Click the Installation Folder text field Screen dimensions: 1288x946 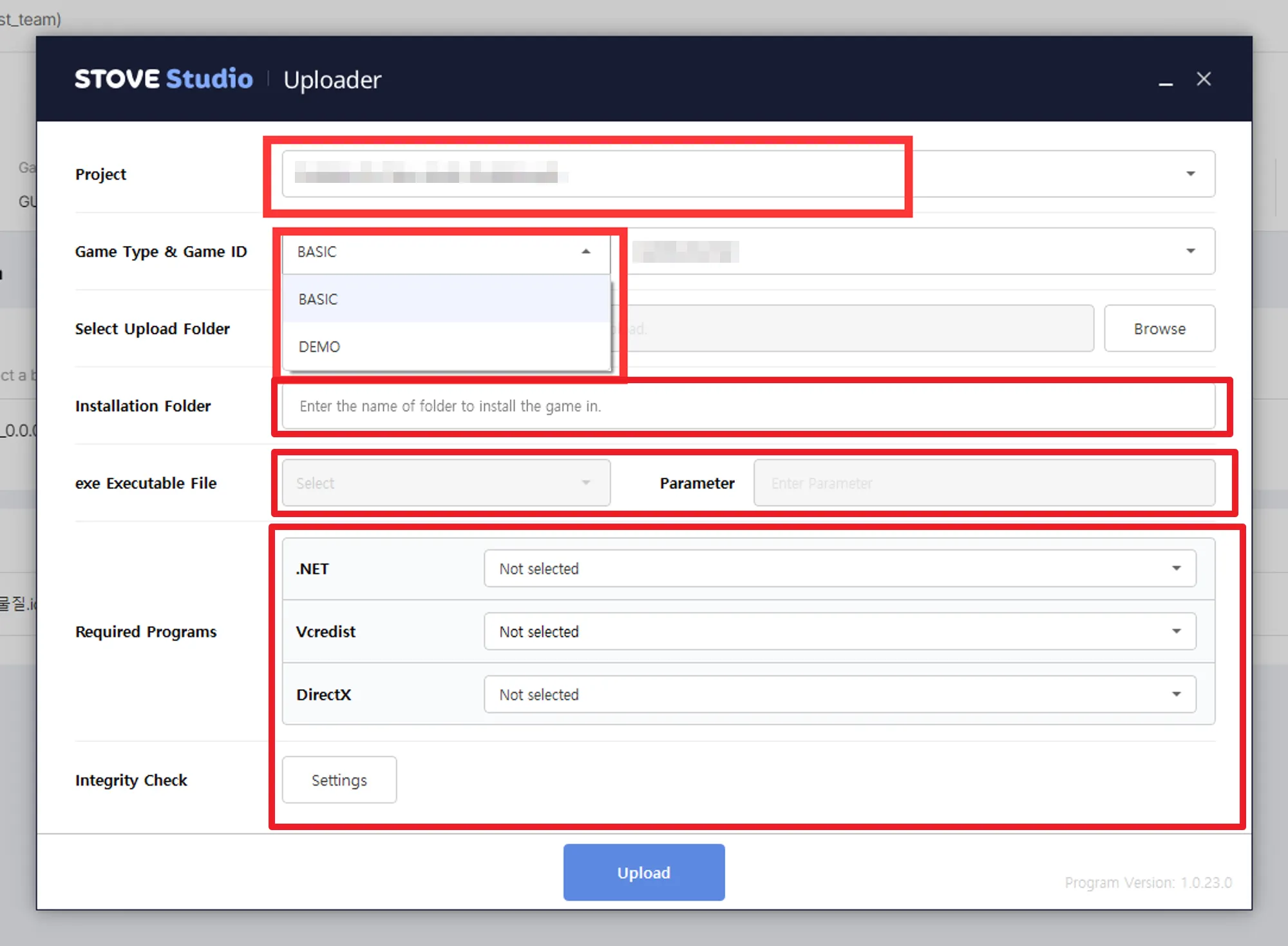(x=747, y=406)
